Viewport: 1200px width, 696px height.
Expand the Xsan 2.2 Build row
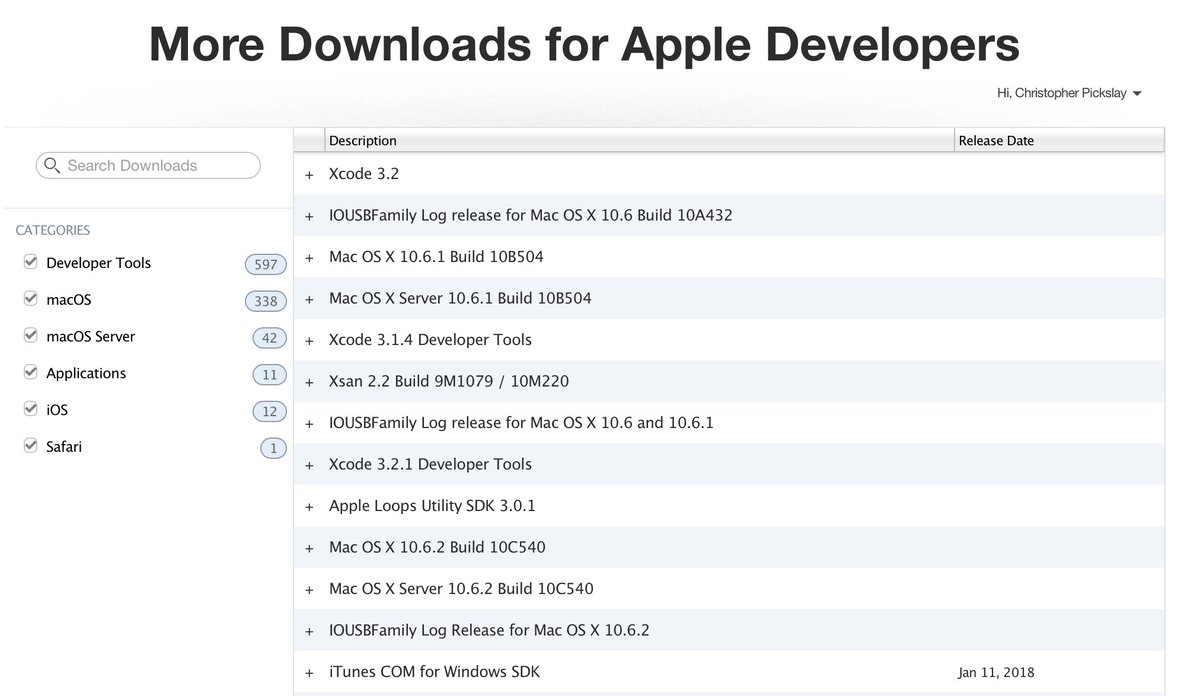click(x=309, y=382)
